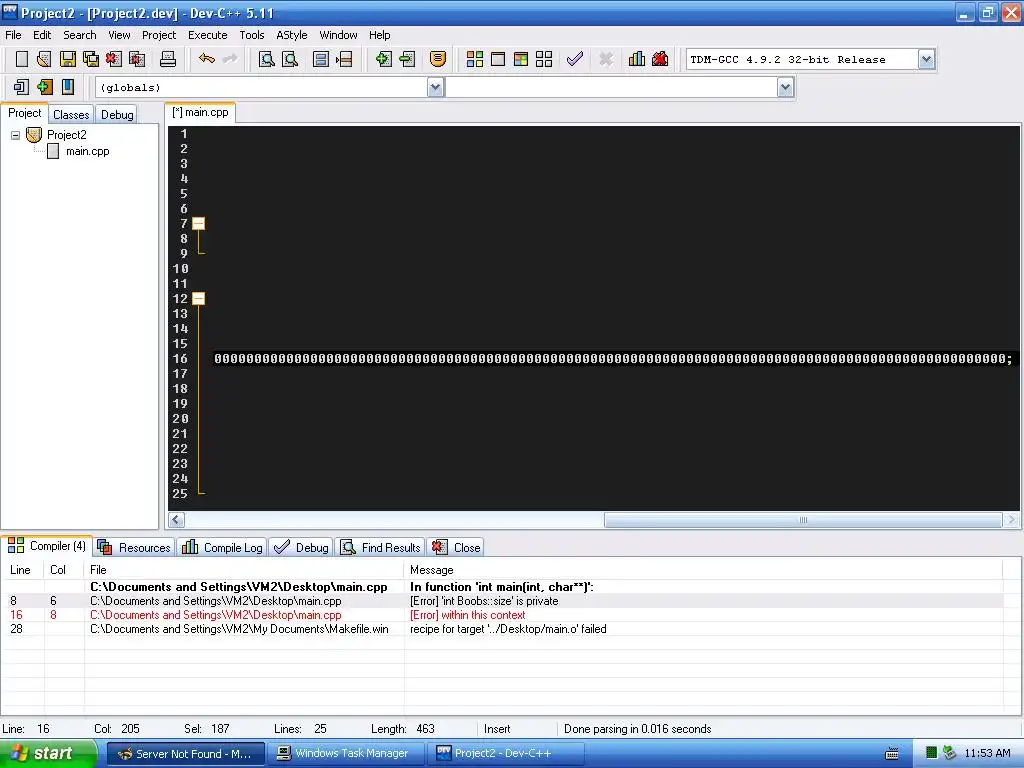Screen dimensions: 1024x768
Task: Select main.cpp in the project tree
Action: [87, 152]
